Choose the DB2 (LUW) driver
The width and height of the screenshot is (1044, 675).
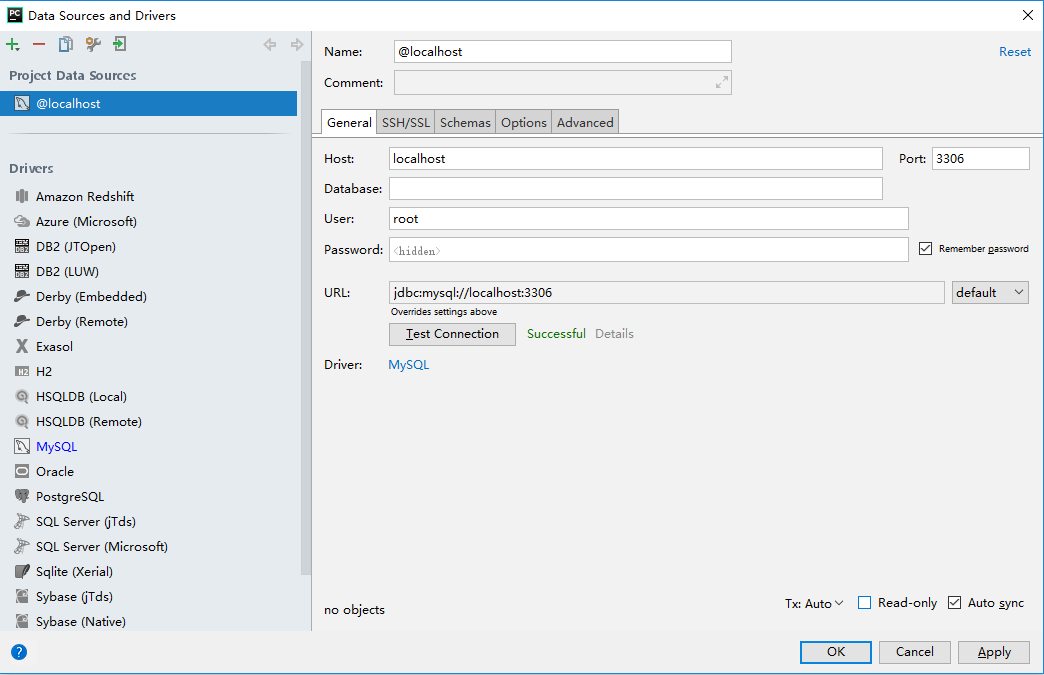(x=67, y=272)
